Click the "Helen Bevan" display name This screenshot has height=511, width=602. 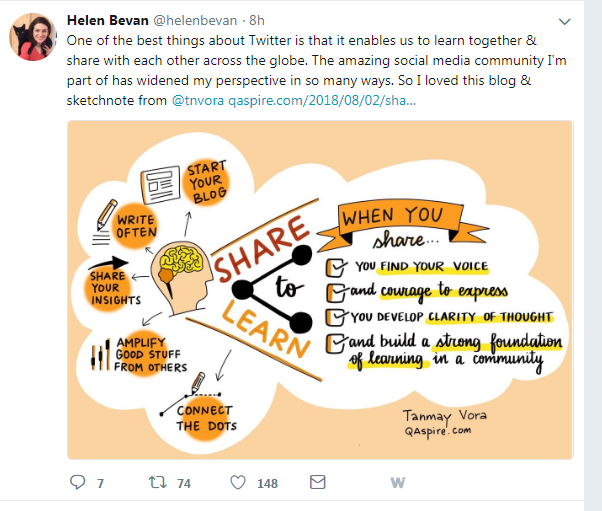pyautogui.click(x=105, y=21)
